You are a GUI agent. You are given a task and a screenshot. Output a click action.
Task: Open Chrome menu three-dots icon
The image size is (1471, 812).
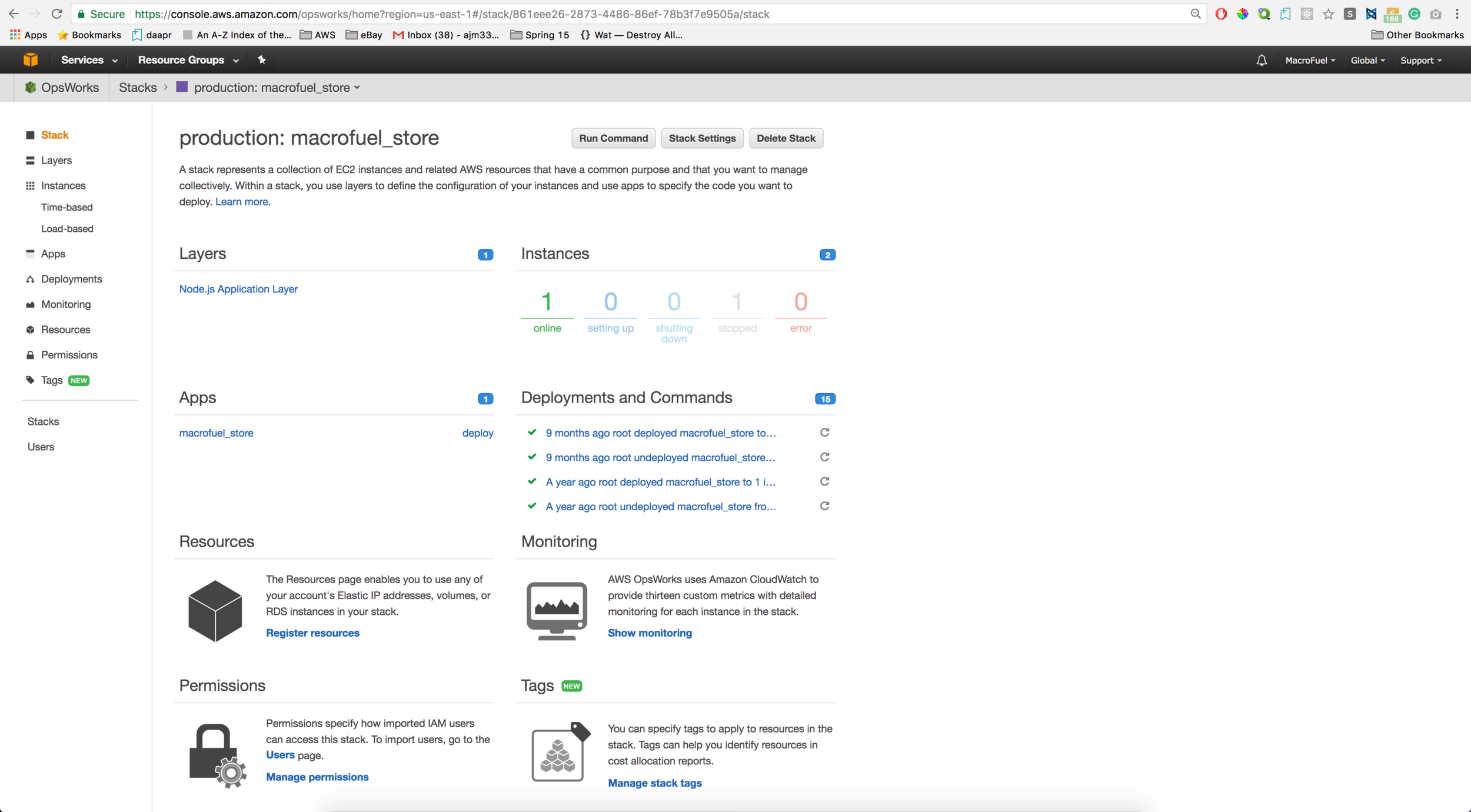pos(1457,14)
